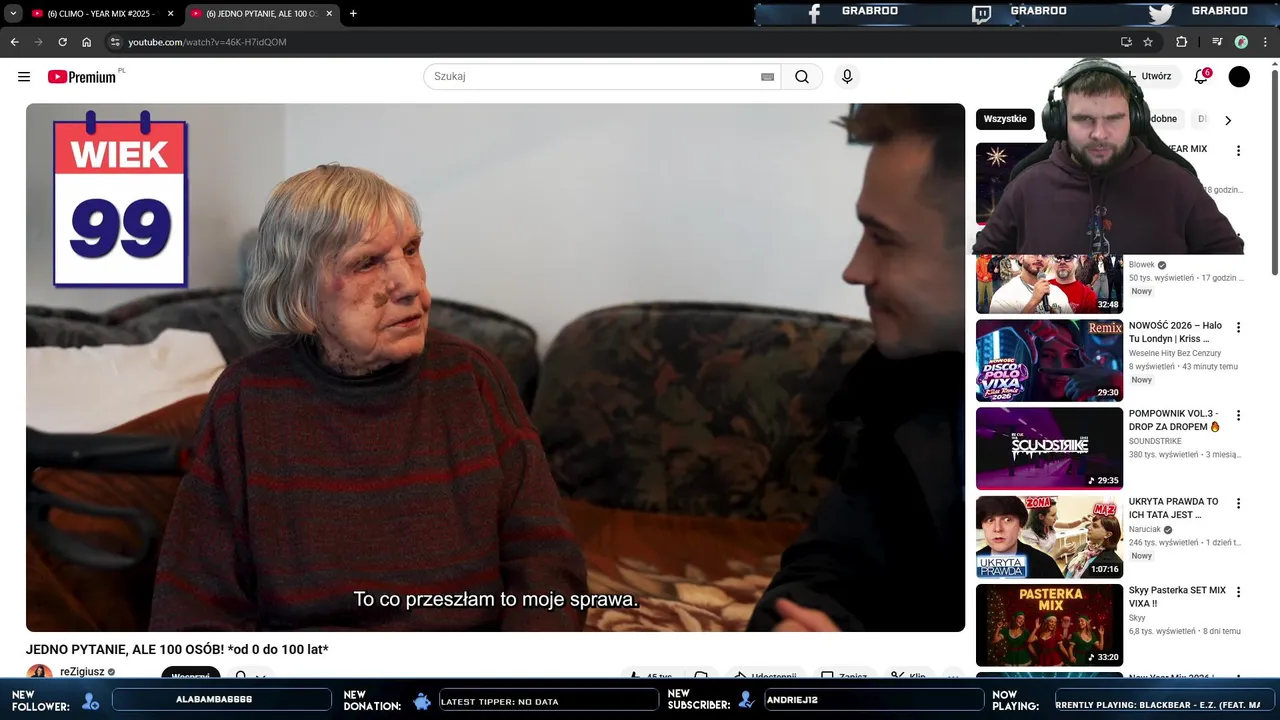This screenshot has height=720, width=1280.
Task: Click the scrollbar up arrow
Action: click(x=1274, y=64)
